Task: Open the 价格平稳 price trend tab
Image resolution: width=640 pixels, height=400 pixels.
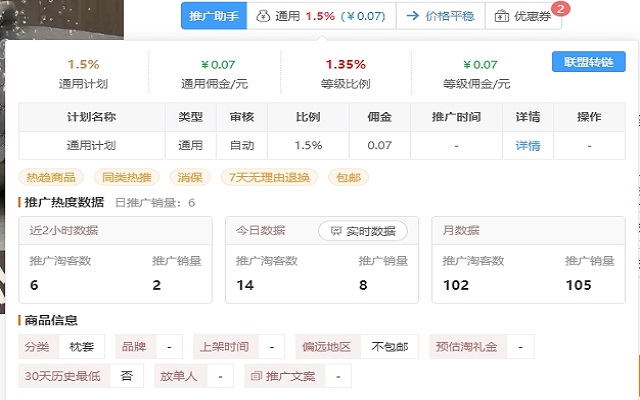Action: pyautogui.click(x=440, y=16)
